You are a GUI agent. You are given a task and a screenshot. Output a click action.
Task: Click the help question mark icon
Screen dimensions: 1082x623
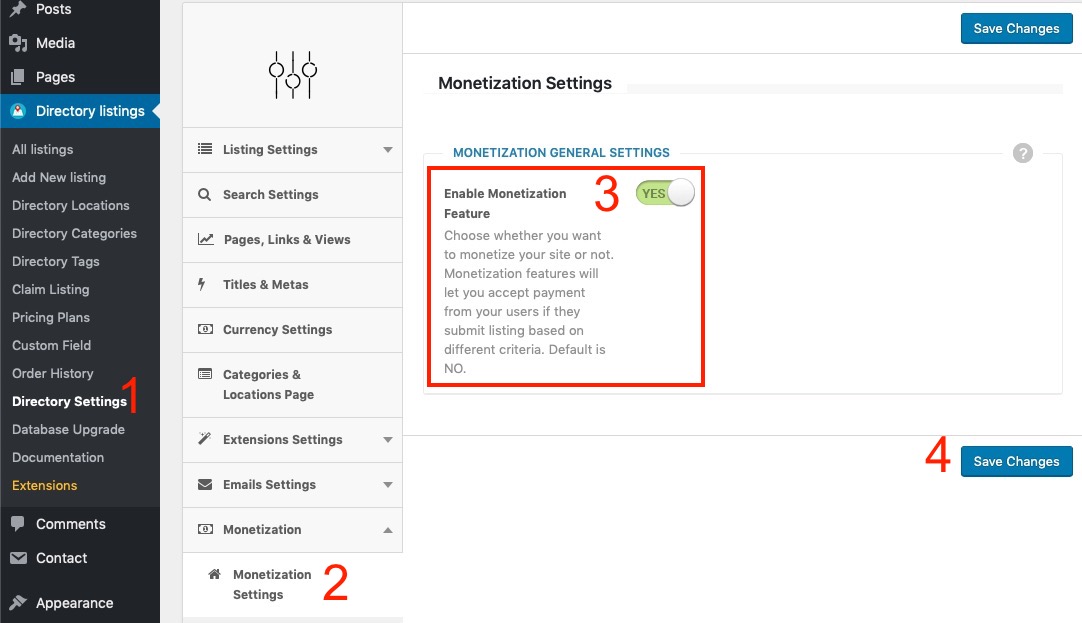pyautogui.click(x=1022, y=152)
